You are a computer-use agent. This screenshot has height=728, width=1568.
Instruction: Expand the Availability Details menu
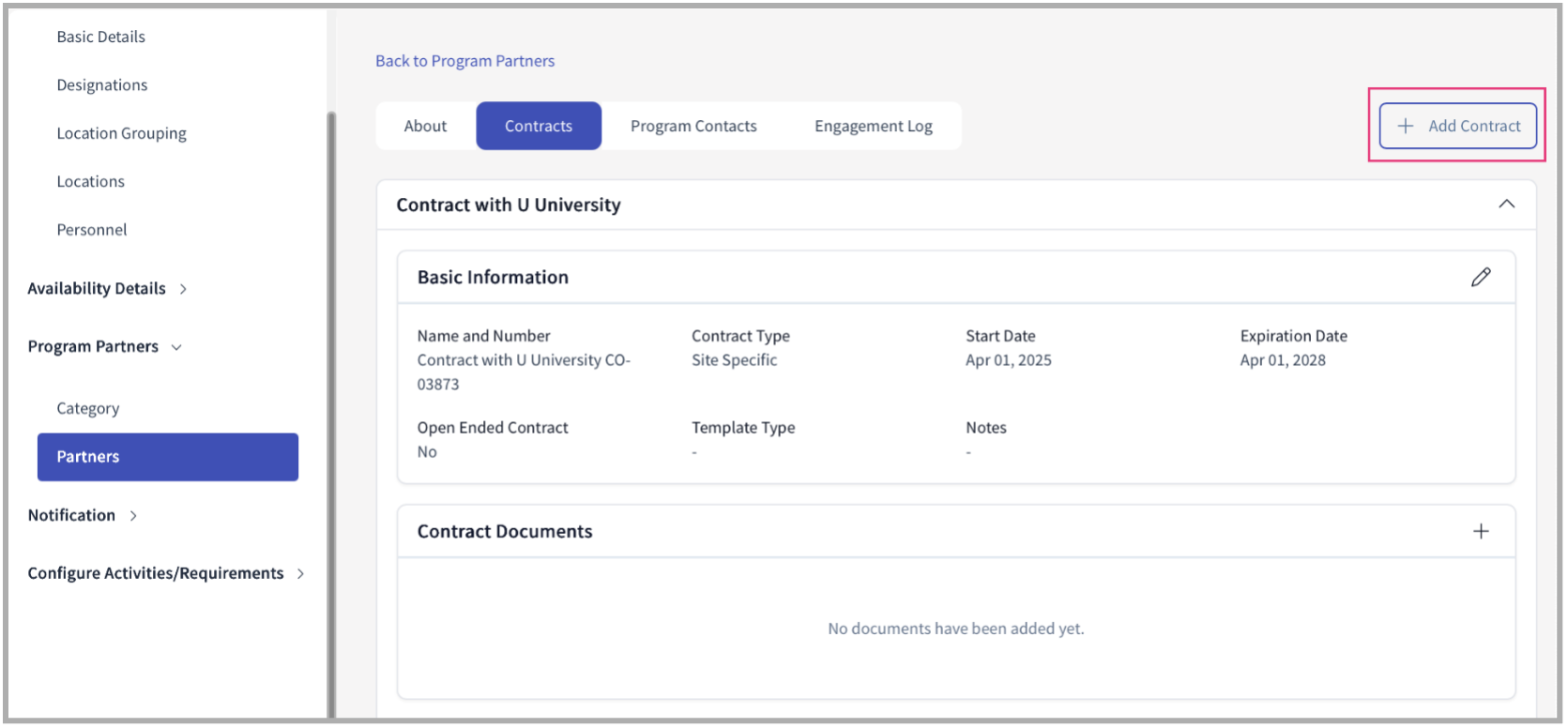click(107, 288)
